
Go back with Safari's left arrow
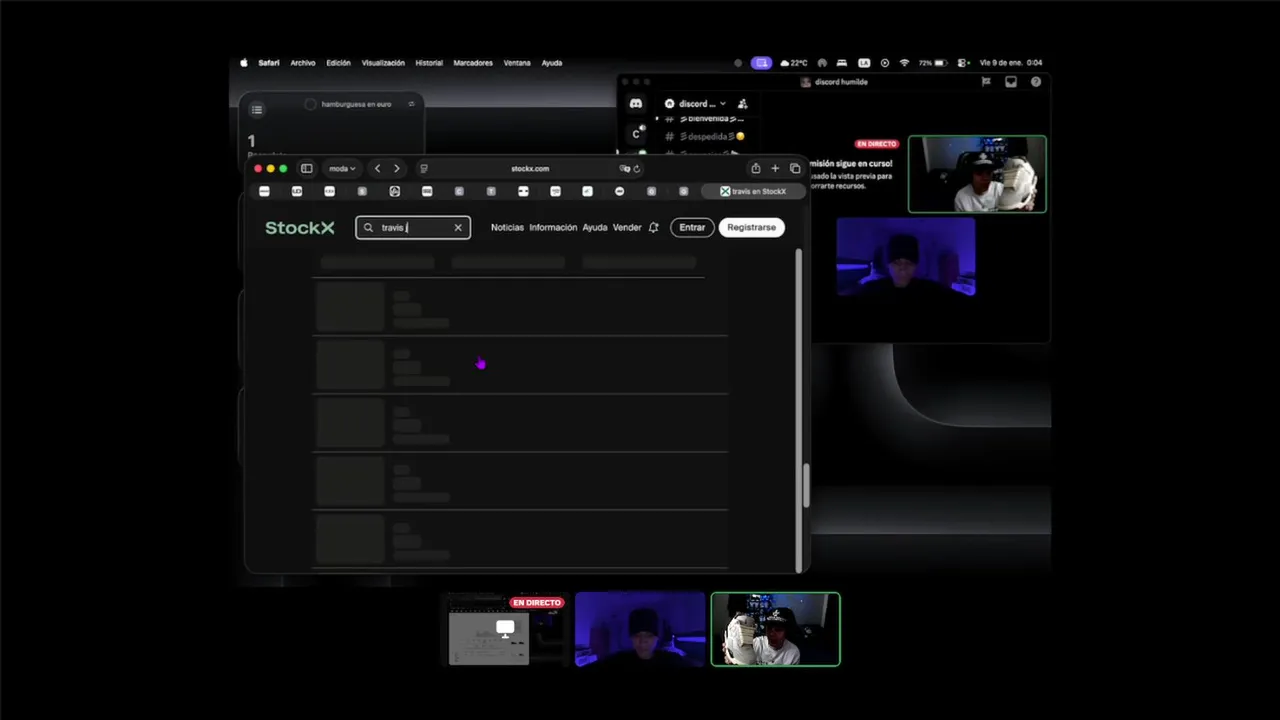(x=377, y=169)
